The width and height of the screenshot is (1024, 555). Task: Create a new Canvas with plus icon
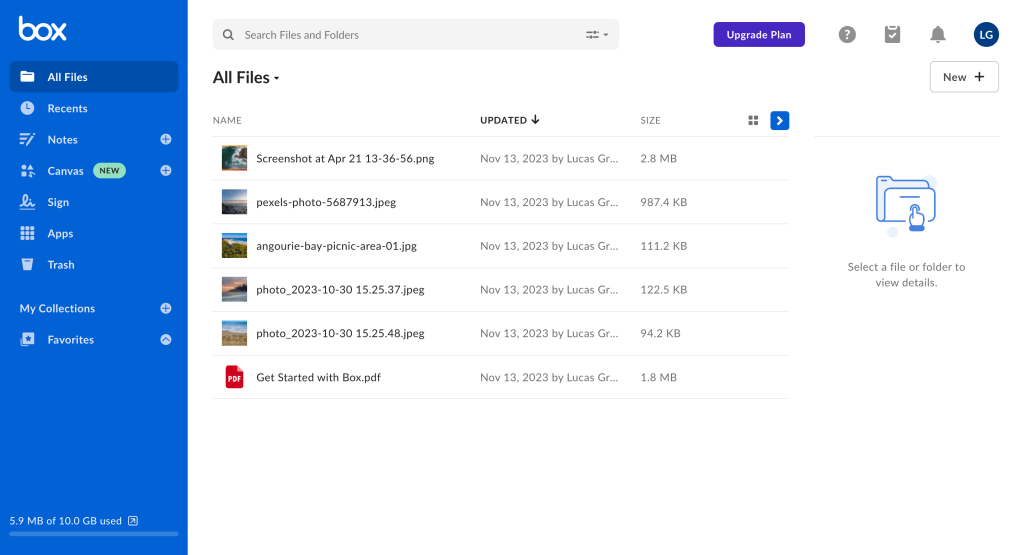pyautogui.click(x=166, y=171)
